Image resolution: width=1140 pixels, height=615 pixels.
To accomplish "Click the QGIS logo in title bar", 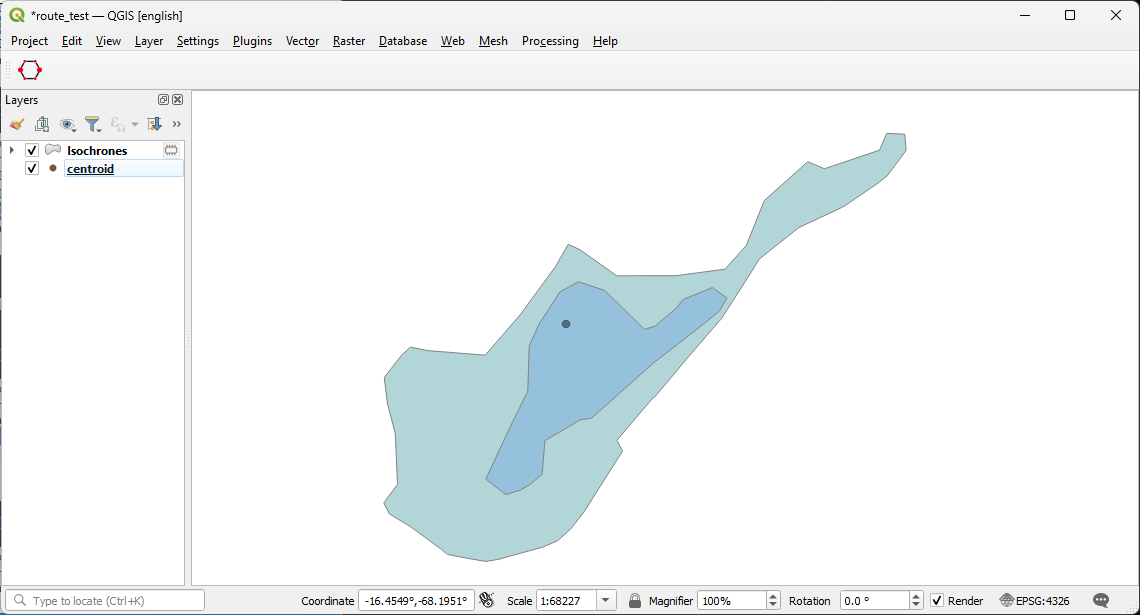I will point(17,15).
